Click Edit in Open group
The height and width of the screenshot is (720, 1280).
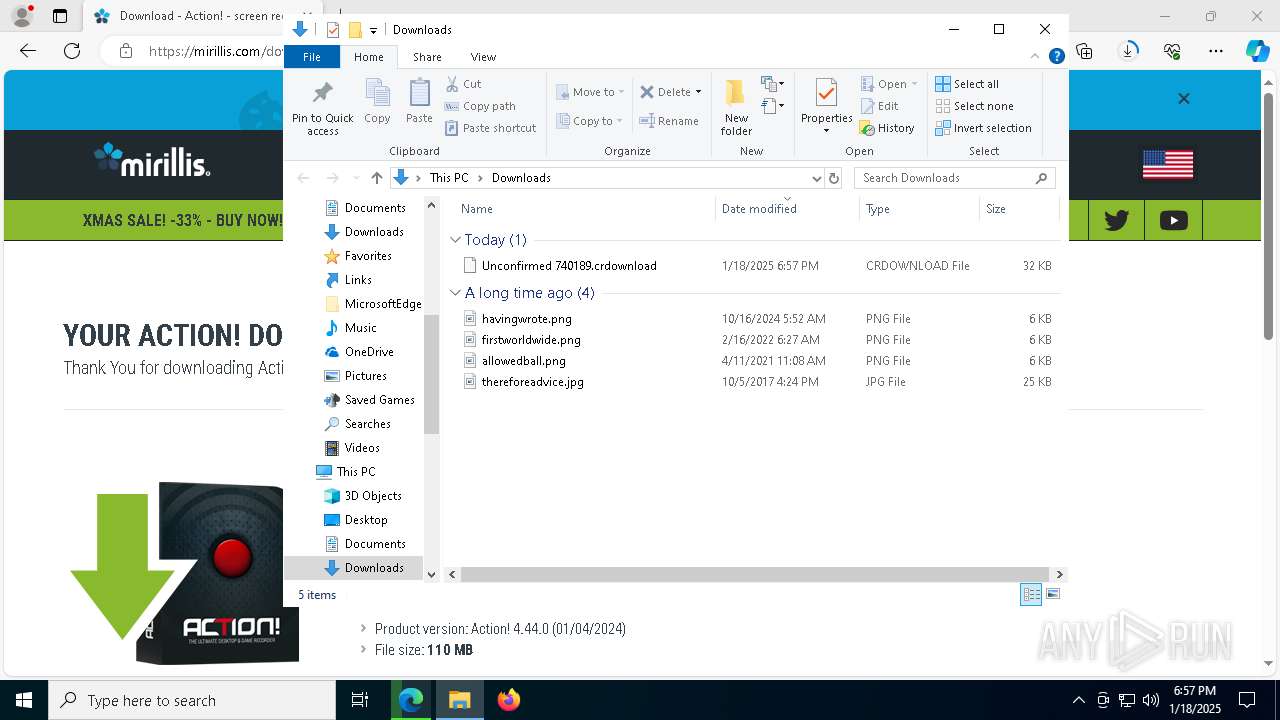click(879, 106)
